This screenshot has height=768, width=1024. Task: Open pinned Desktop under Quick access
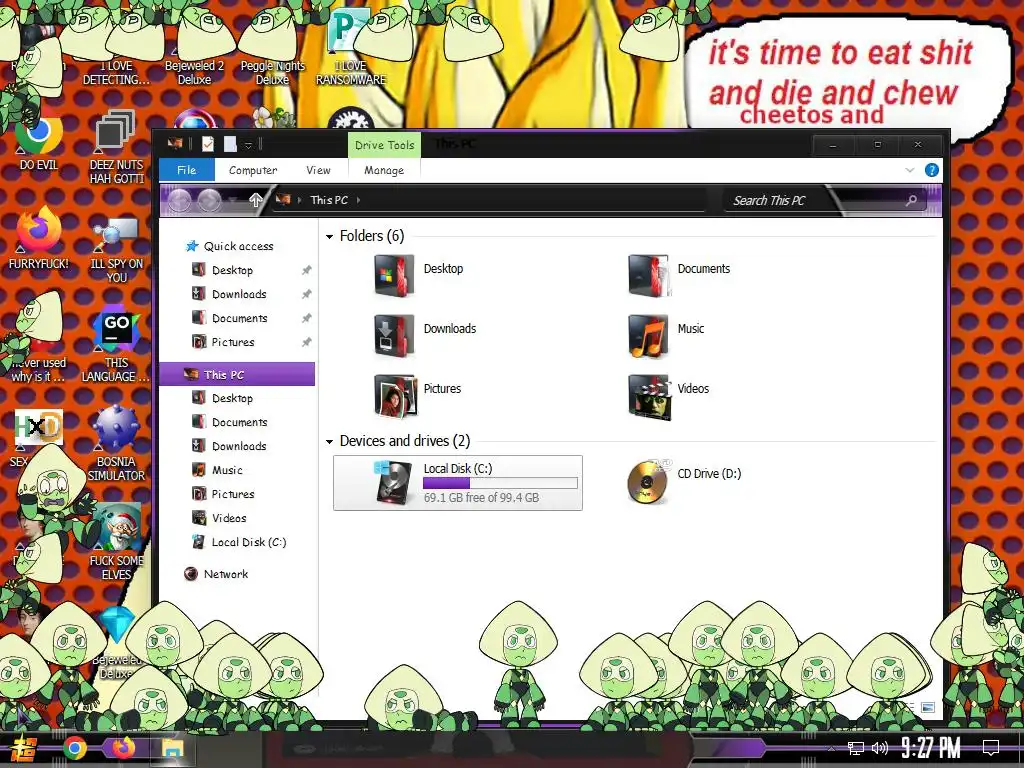(232, 270)
